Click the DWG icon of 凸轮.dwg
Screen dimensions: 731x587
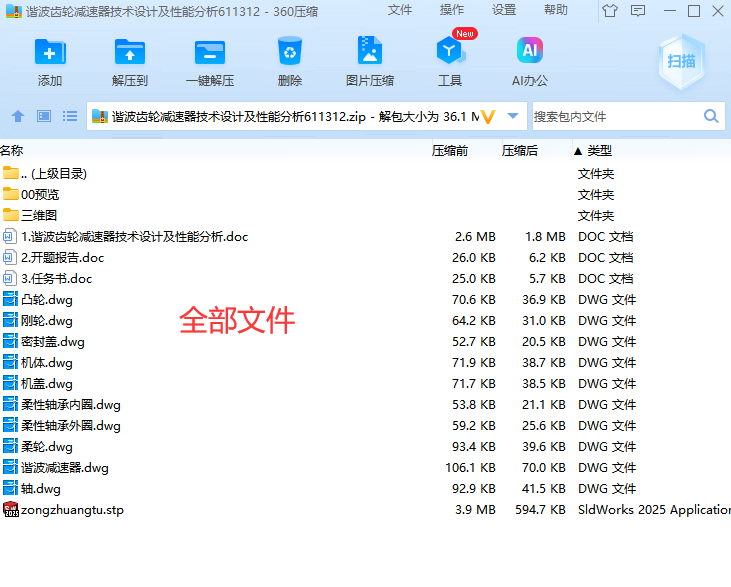coord(10,299)
